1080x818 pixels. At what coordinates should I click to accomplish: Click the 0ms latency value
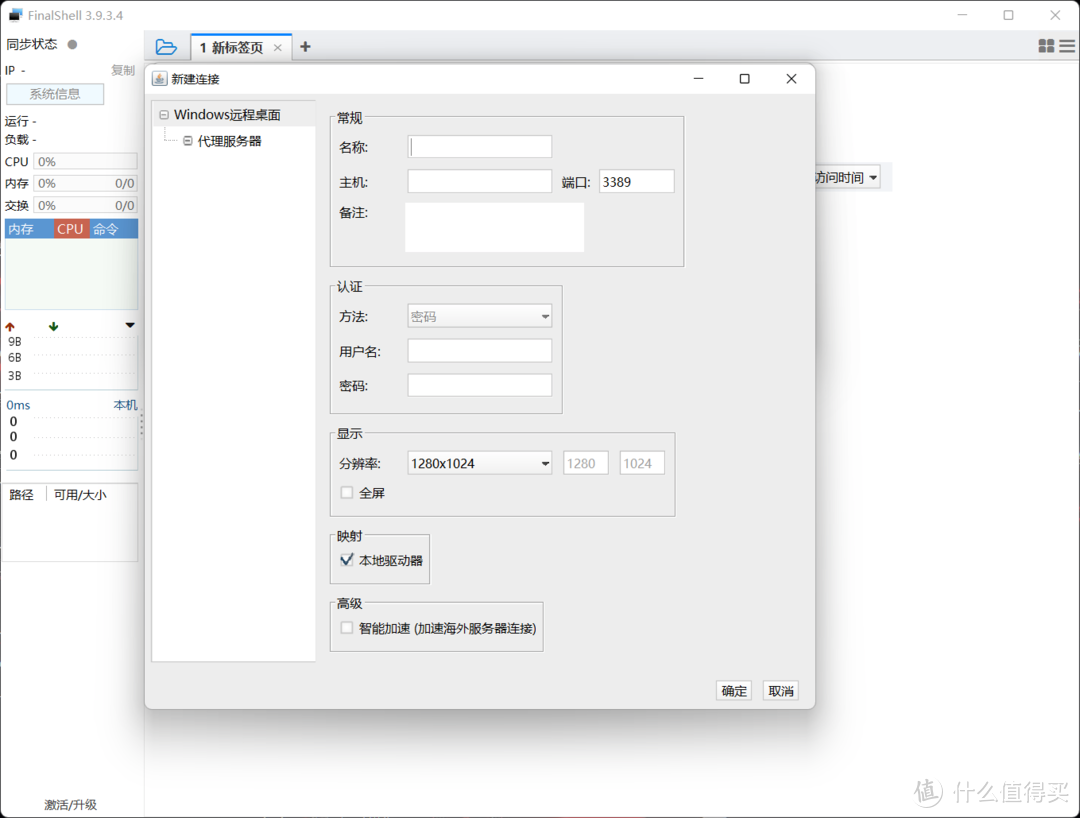(19, 405)
